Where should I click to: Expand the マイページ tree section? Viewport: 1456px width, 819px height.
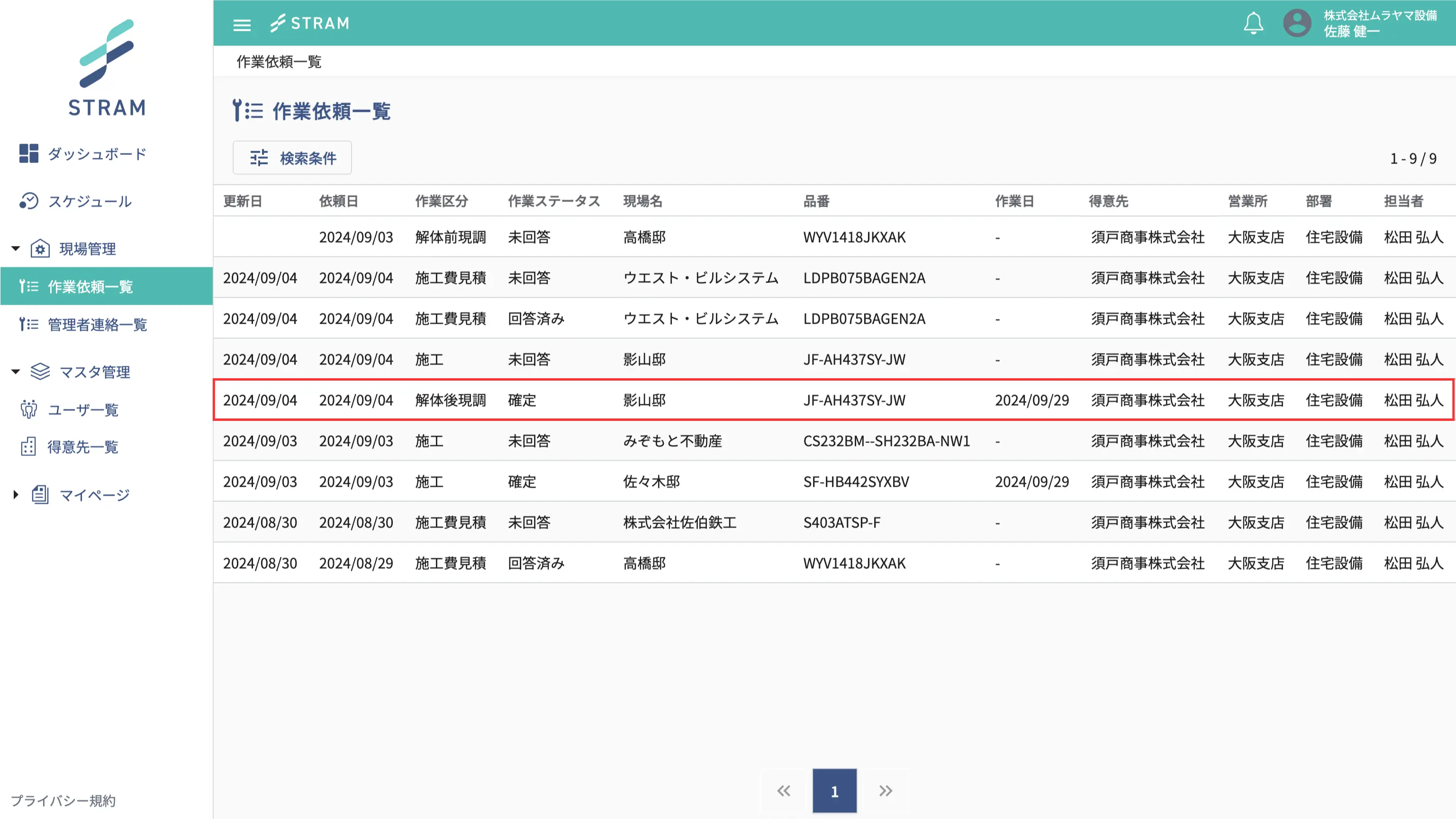pyautogui.click(x=16, y=494)
